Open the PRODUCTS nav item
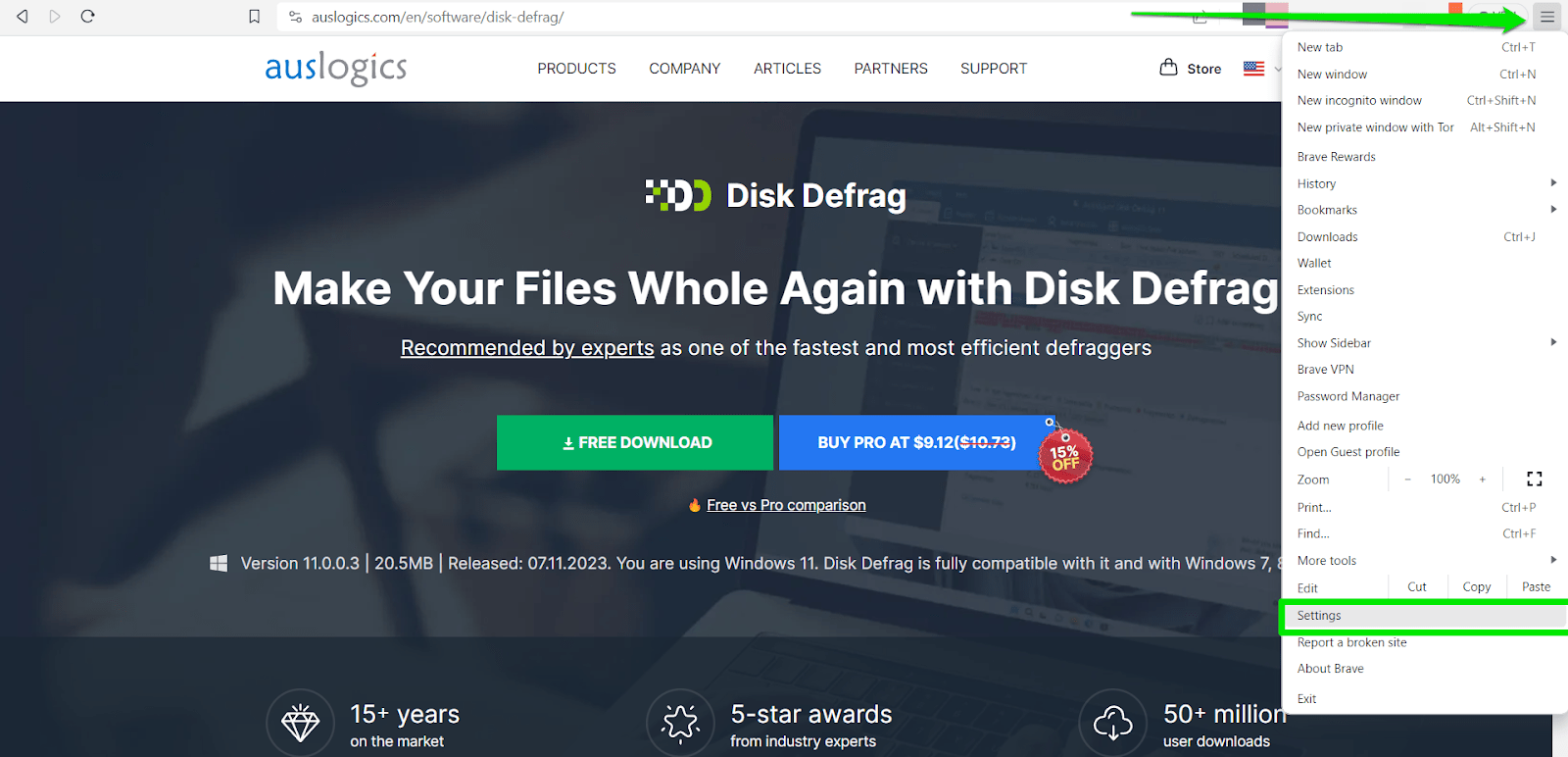 click(x=576, y=69)
